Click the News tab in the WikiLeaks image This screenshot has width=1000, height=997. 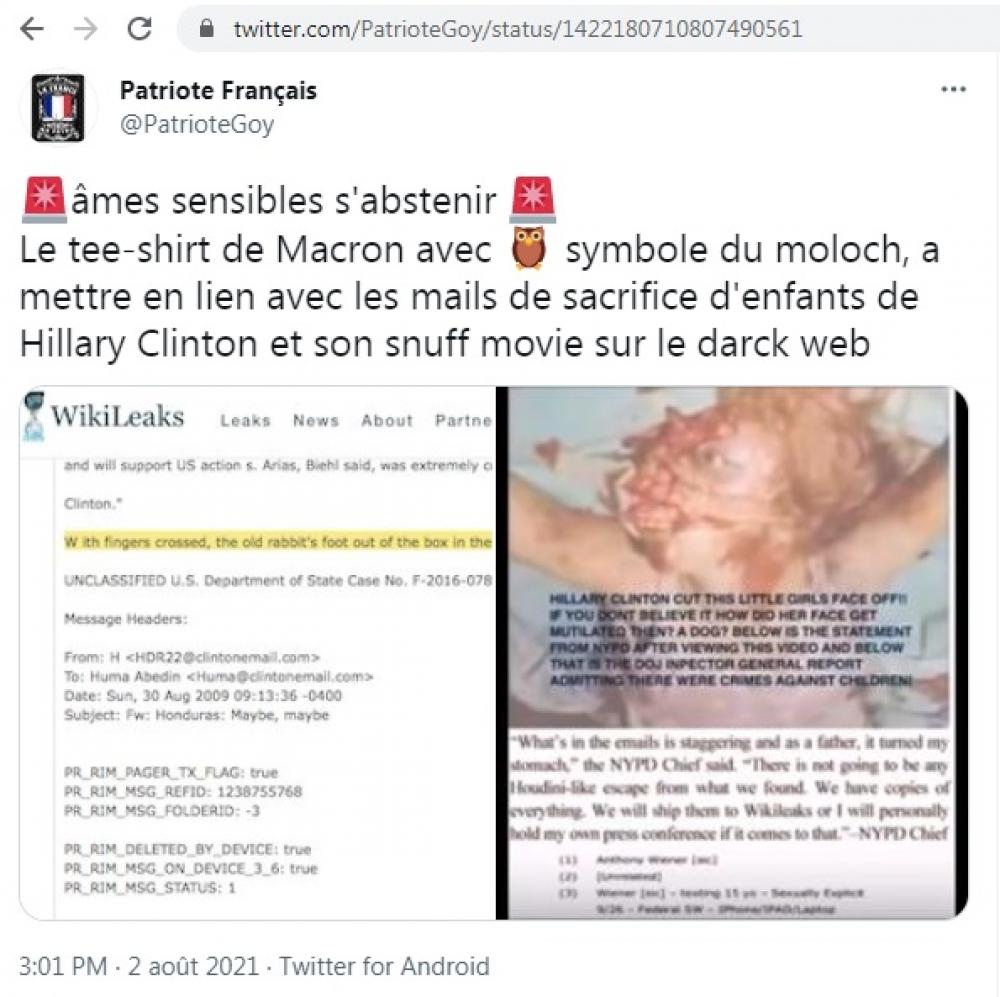(x=316, y=420)
